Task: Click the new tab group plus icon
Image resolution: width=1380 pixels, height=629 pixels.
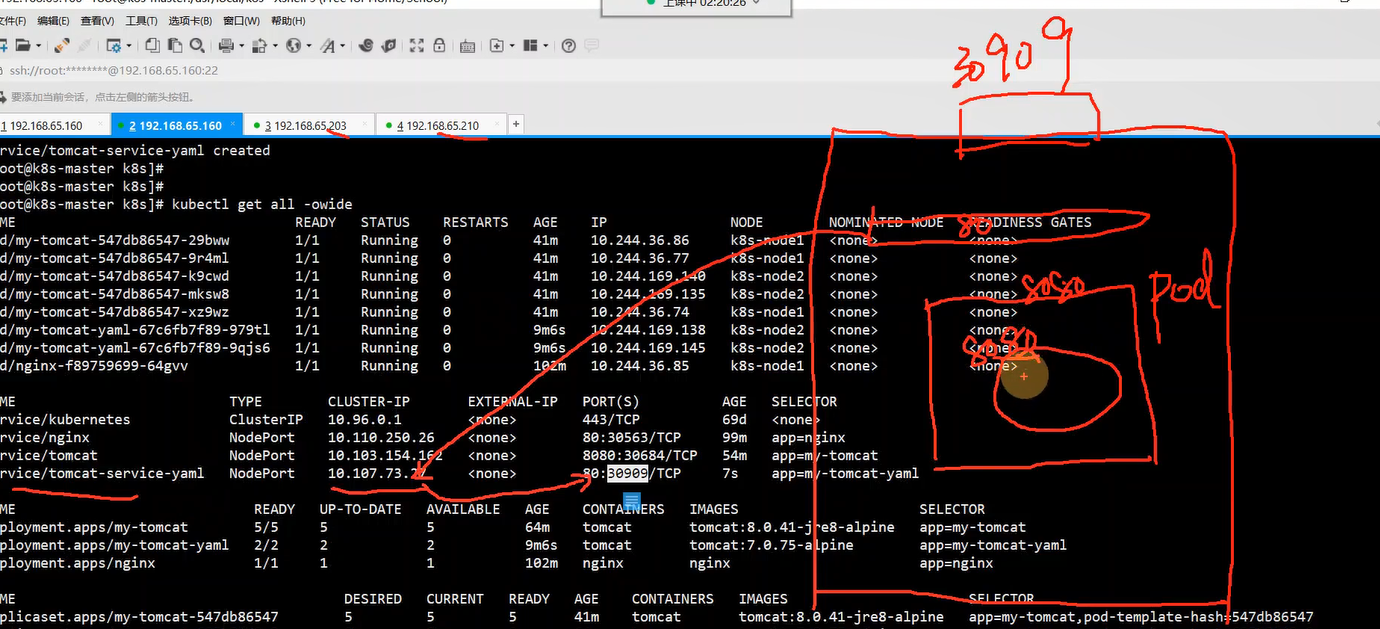Action: click(x=496, y=45)
